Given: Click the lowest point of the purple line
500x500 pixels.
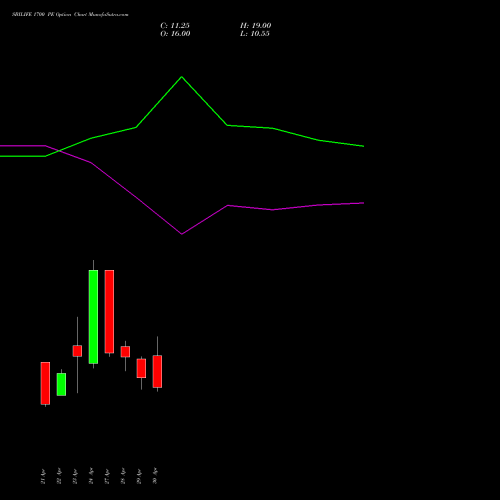Looking at the screenshot, I should point(182,234).
